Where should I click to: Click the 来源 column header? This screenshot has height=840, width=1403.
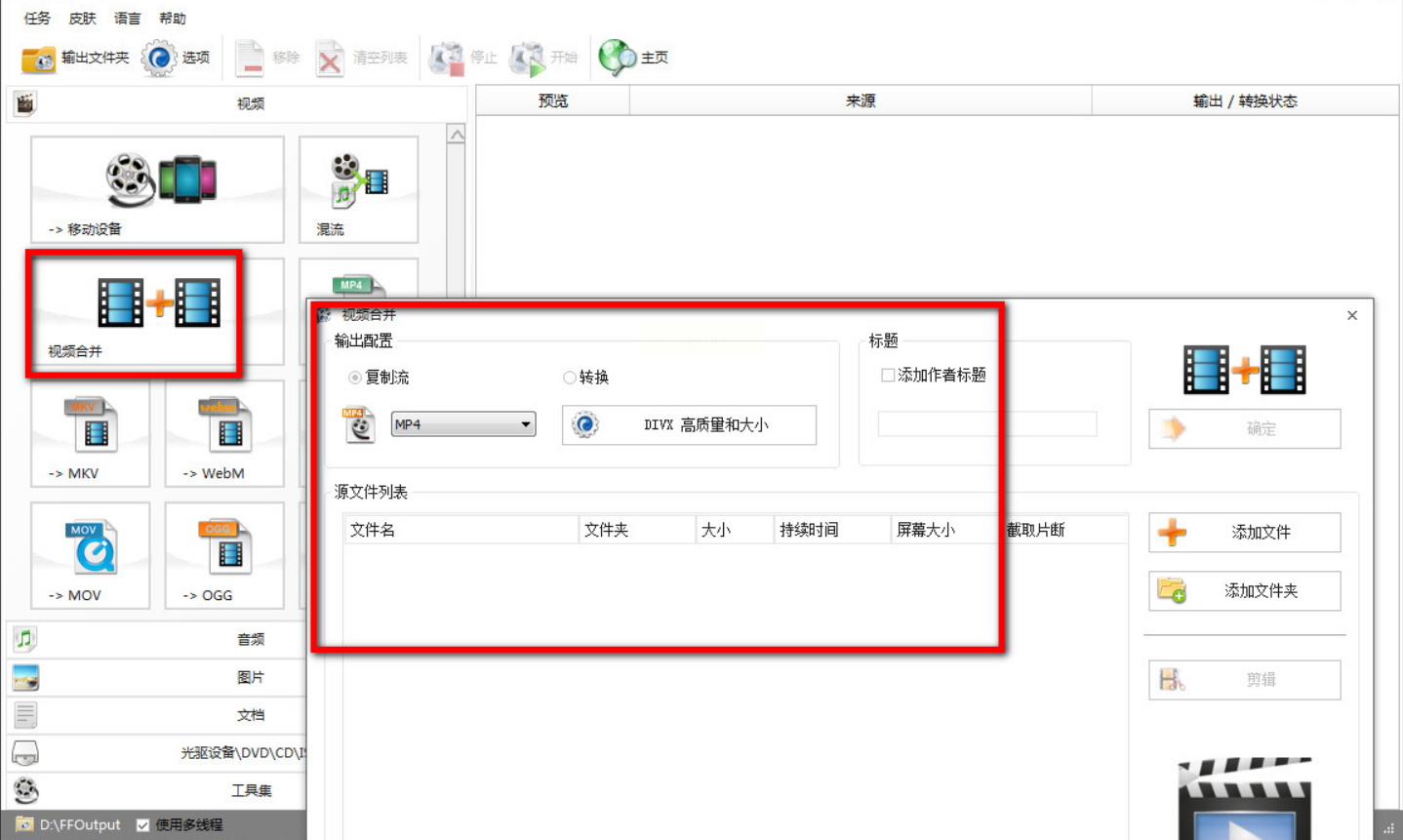(861, 100)
